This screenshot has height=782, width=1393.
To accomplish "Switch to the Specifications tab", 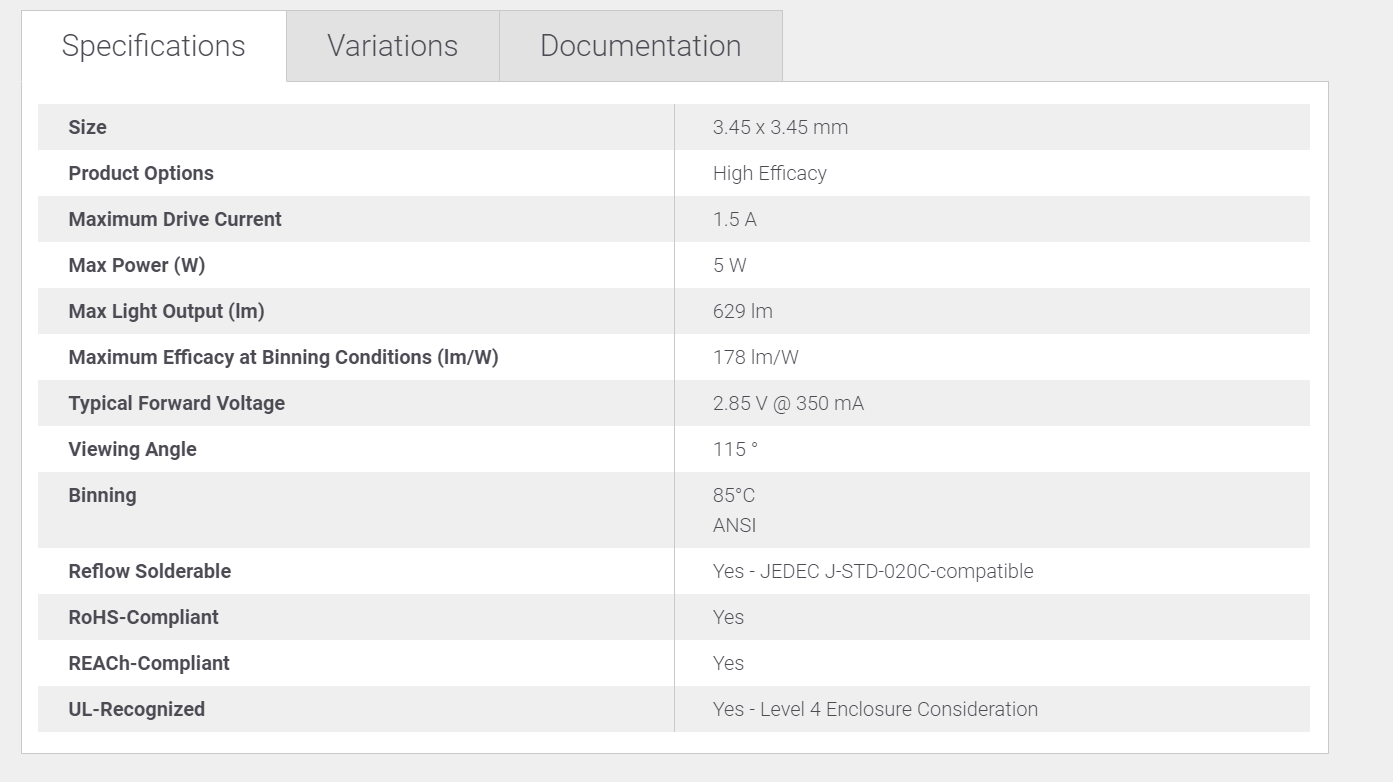I will click(154, 46).
